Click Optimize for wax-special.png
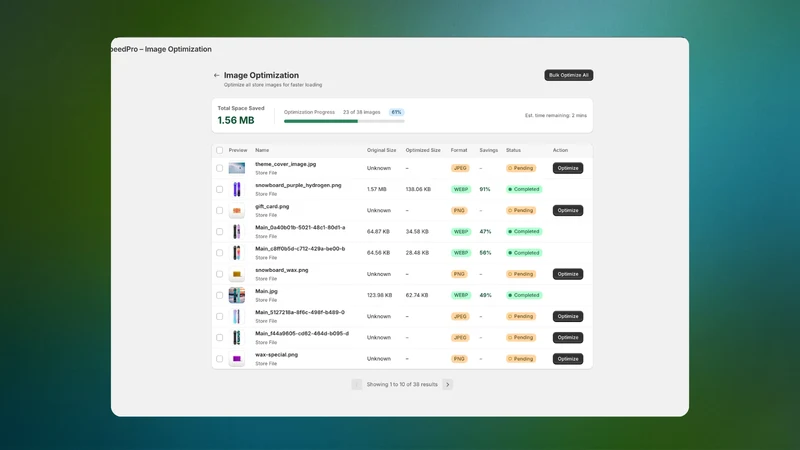The width and height of the screenshot is (800, 450). click(x=568, y=359)
